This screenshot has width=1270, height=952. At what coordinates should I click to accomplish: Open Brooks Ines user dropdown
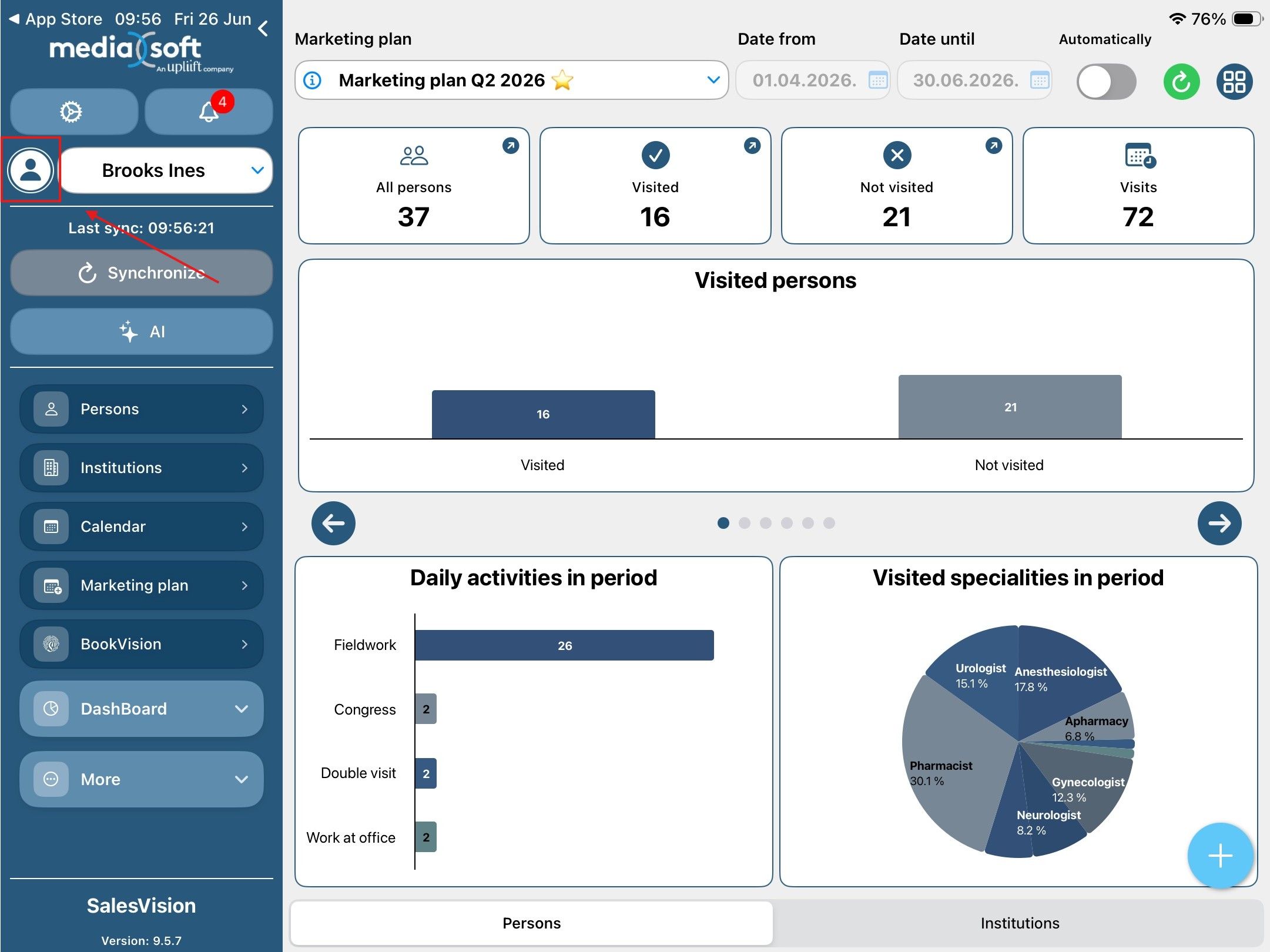[x=166, y=170]
